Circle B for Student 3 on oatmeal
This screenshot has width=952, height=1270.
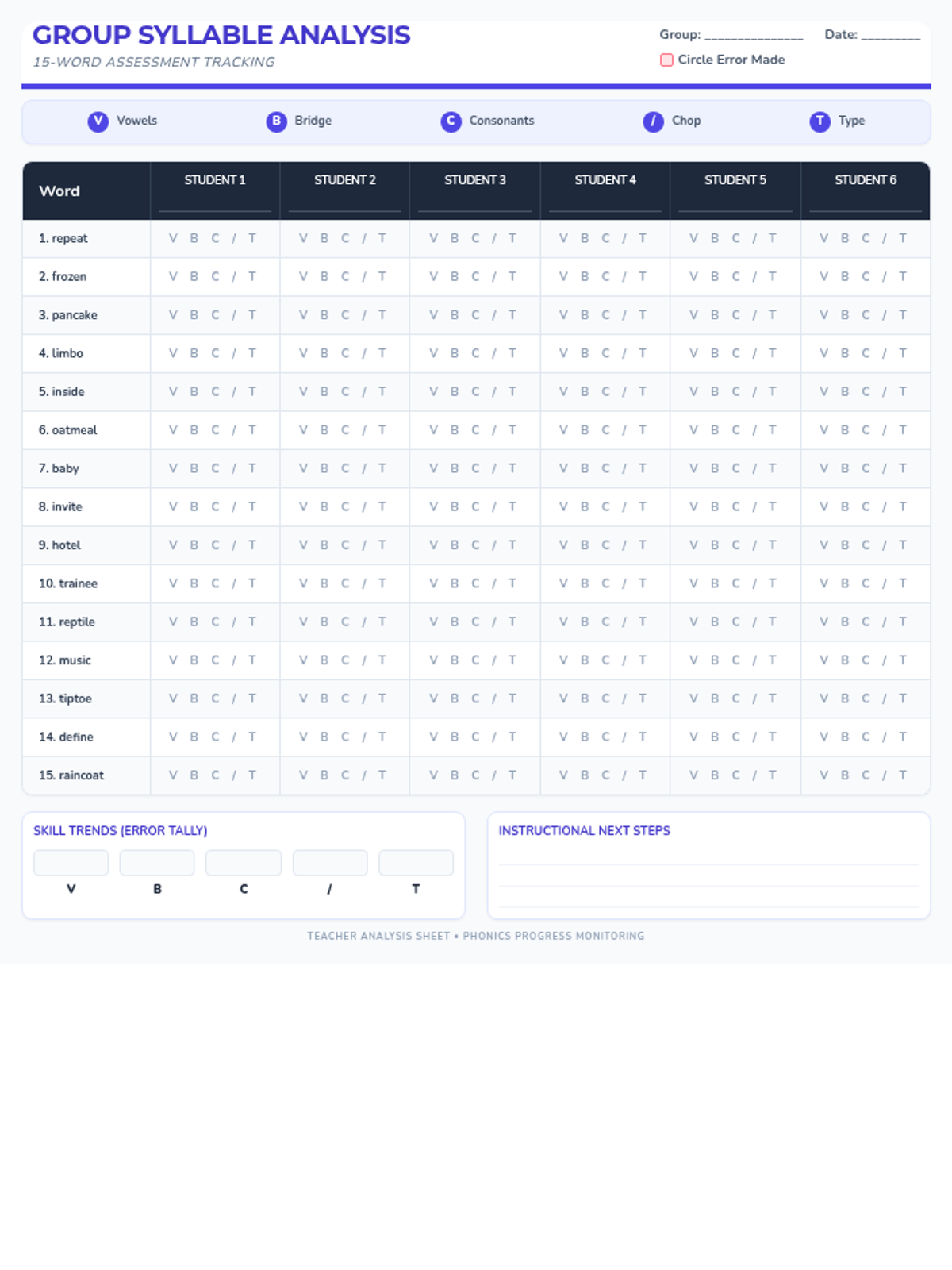[455, 430]
